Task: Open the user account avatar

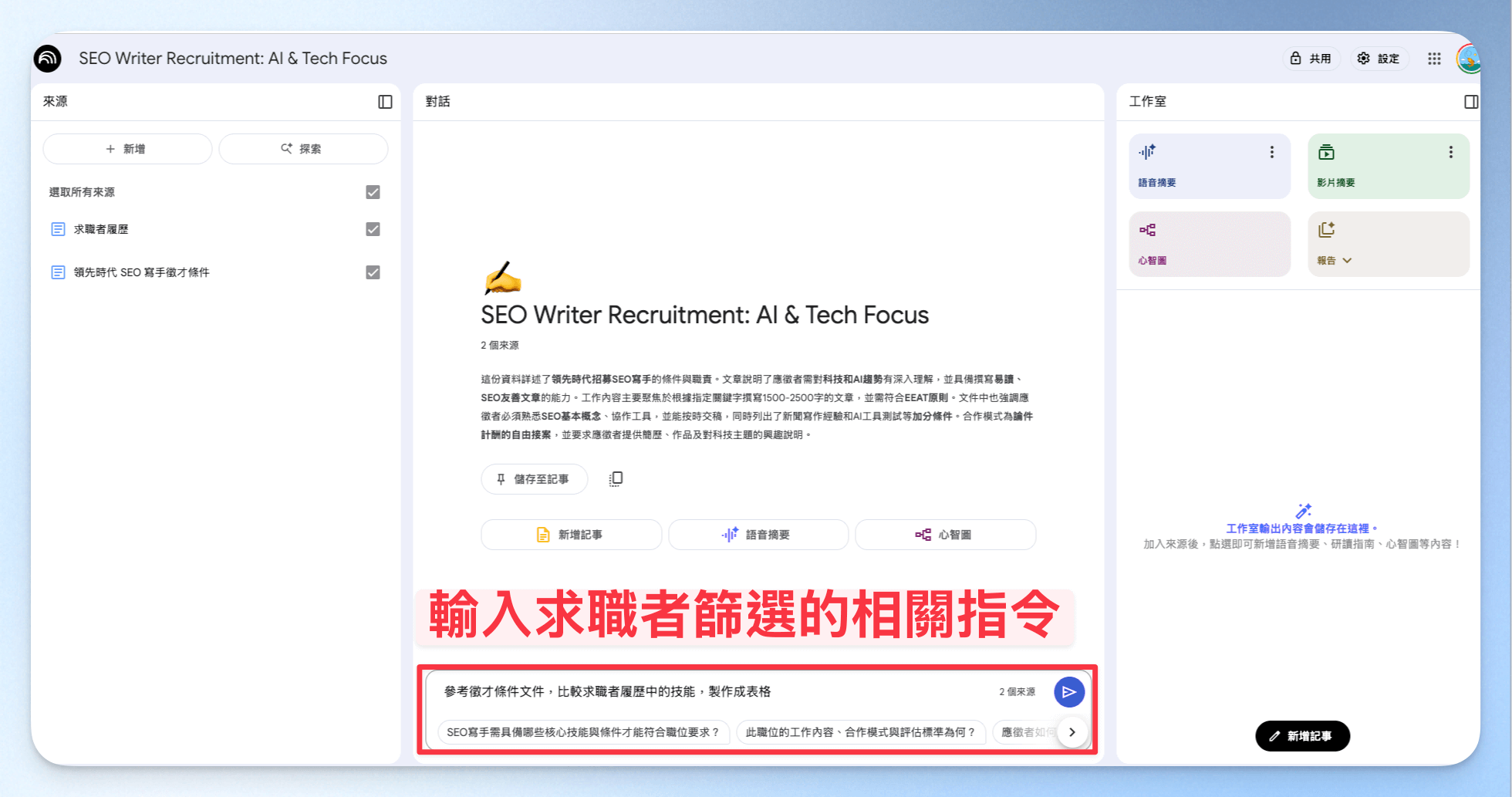Action: [x=1468, y=59]
